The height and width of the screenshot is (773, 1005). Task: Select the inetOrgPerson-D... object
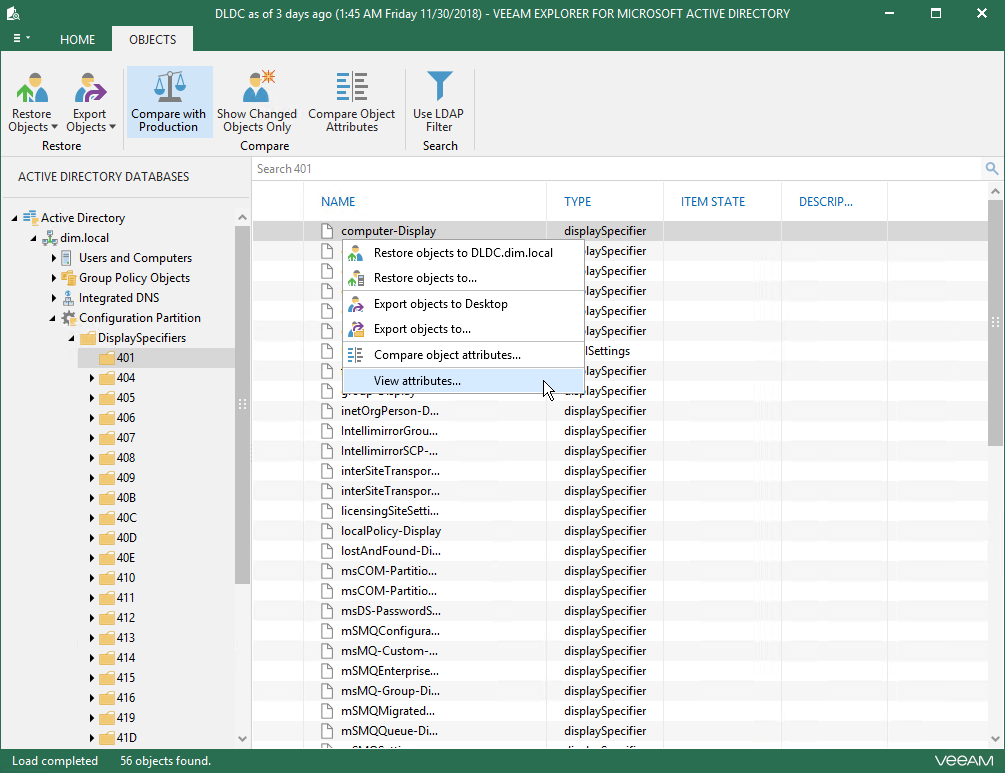pos(390,411)
